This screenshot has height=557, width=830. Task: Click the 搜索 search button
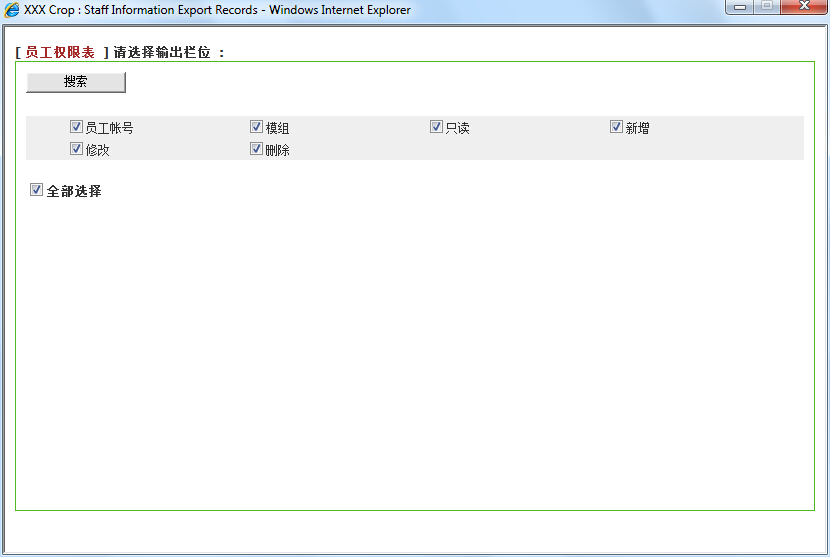click(x=76, y=82)
